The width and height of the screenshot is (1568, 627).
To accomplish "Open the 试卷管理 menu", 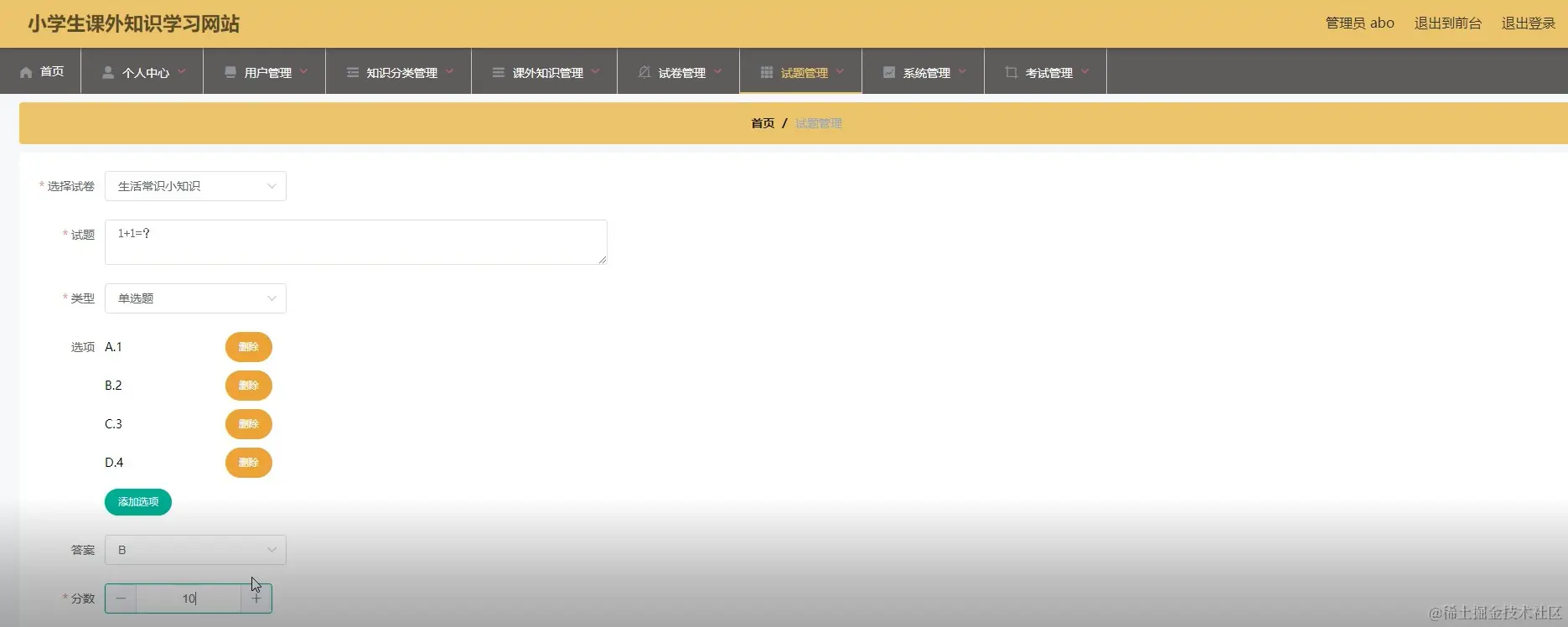I will tap(679, 71).
